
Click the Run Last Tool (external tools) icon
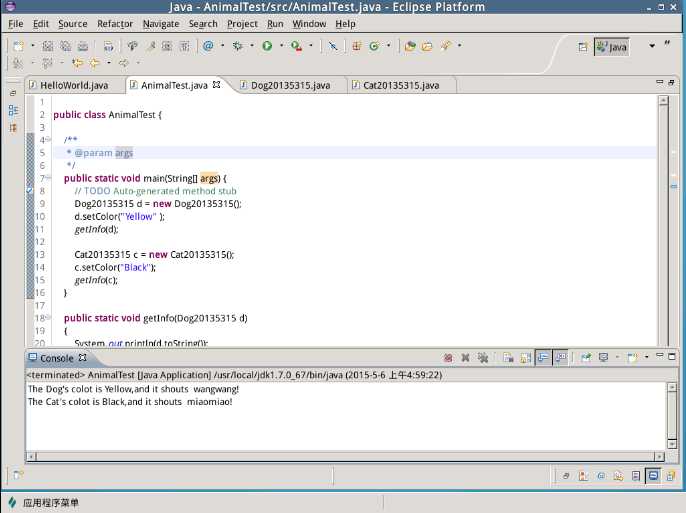[296, 46]
